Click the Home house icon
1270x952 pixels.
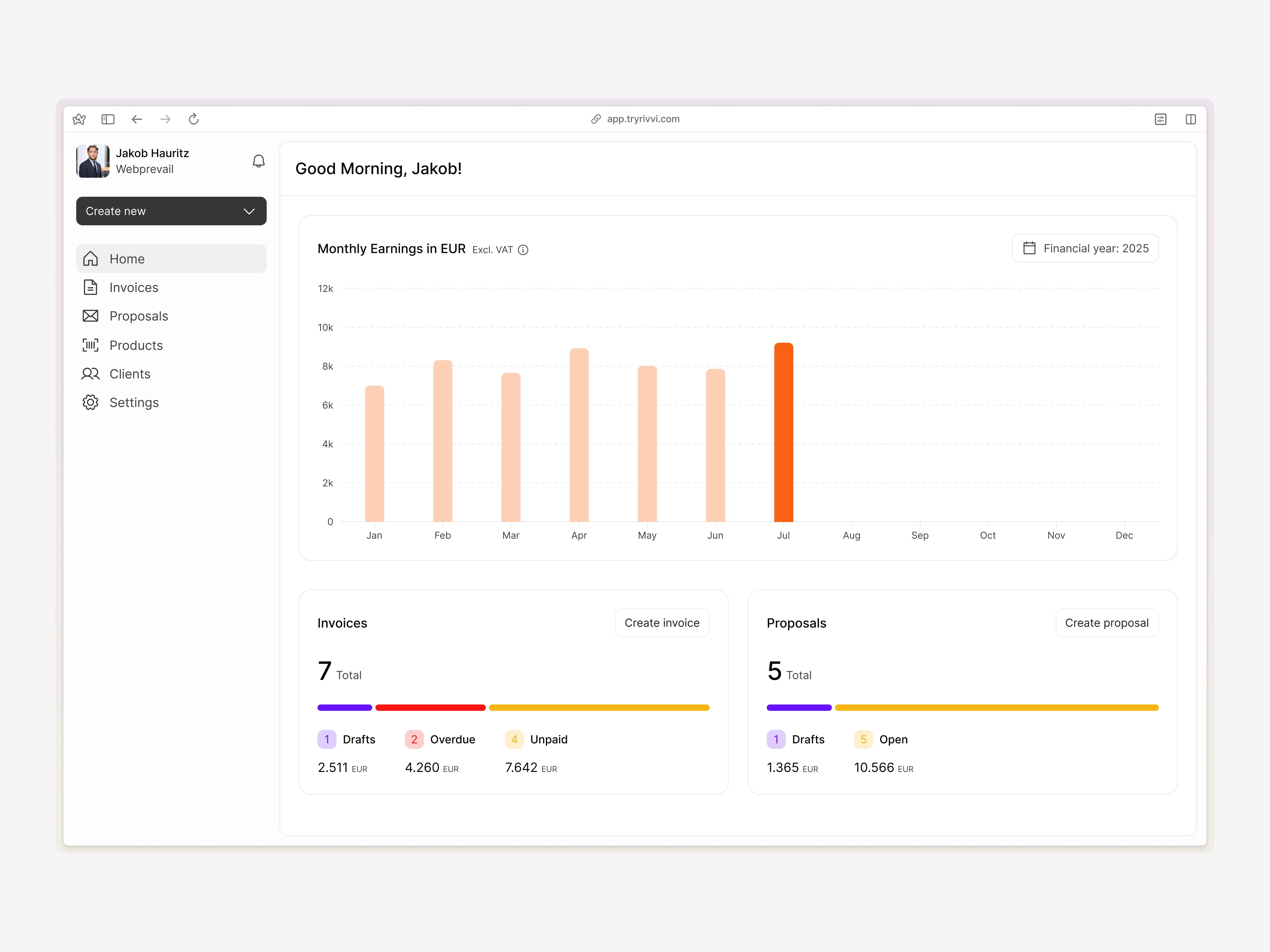point(90,259)
